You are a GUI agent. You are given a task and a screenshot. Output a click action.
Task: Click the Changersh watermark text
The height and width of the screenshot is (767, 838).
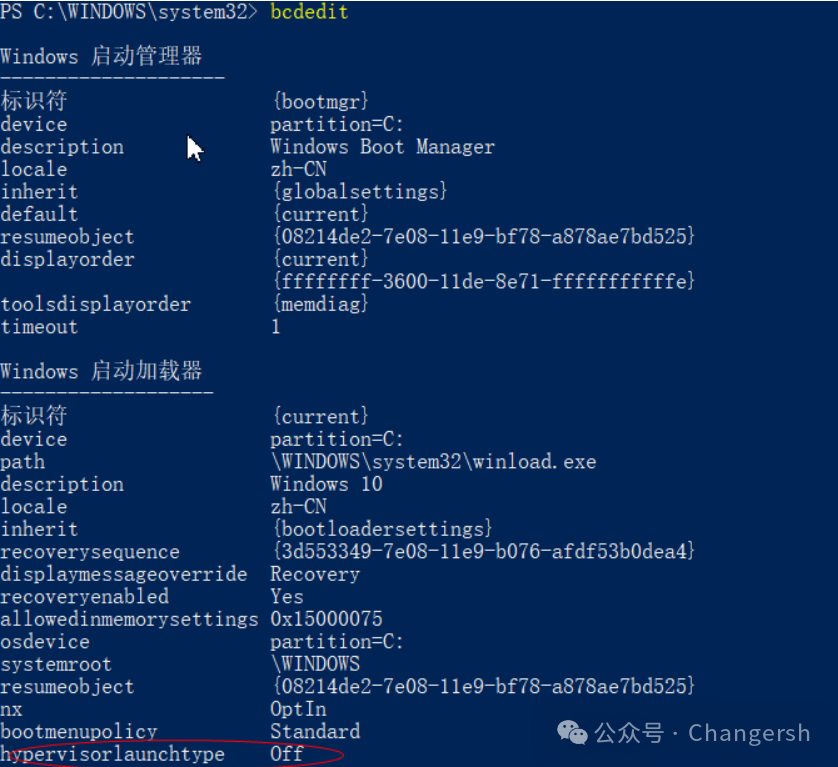(749, 733)
